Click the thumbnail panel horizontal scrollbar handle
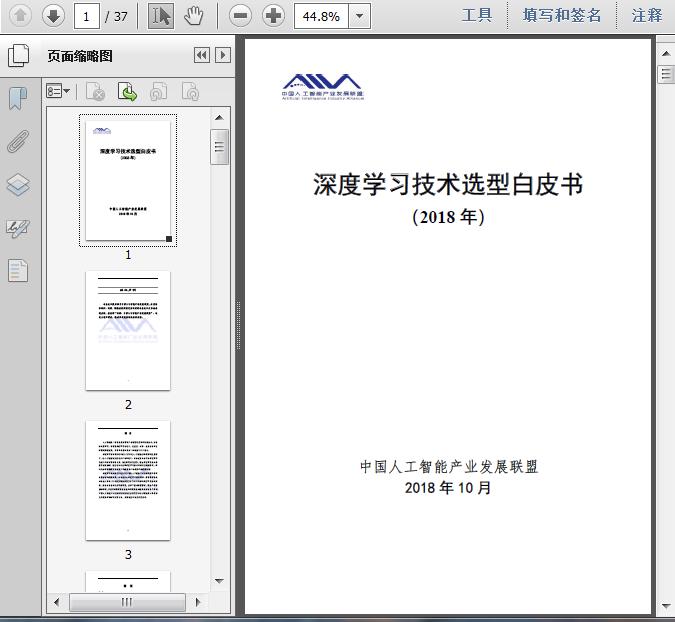This screenshot has width=675, height=622. tap(127, 602)
